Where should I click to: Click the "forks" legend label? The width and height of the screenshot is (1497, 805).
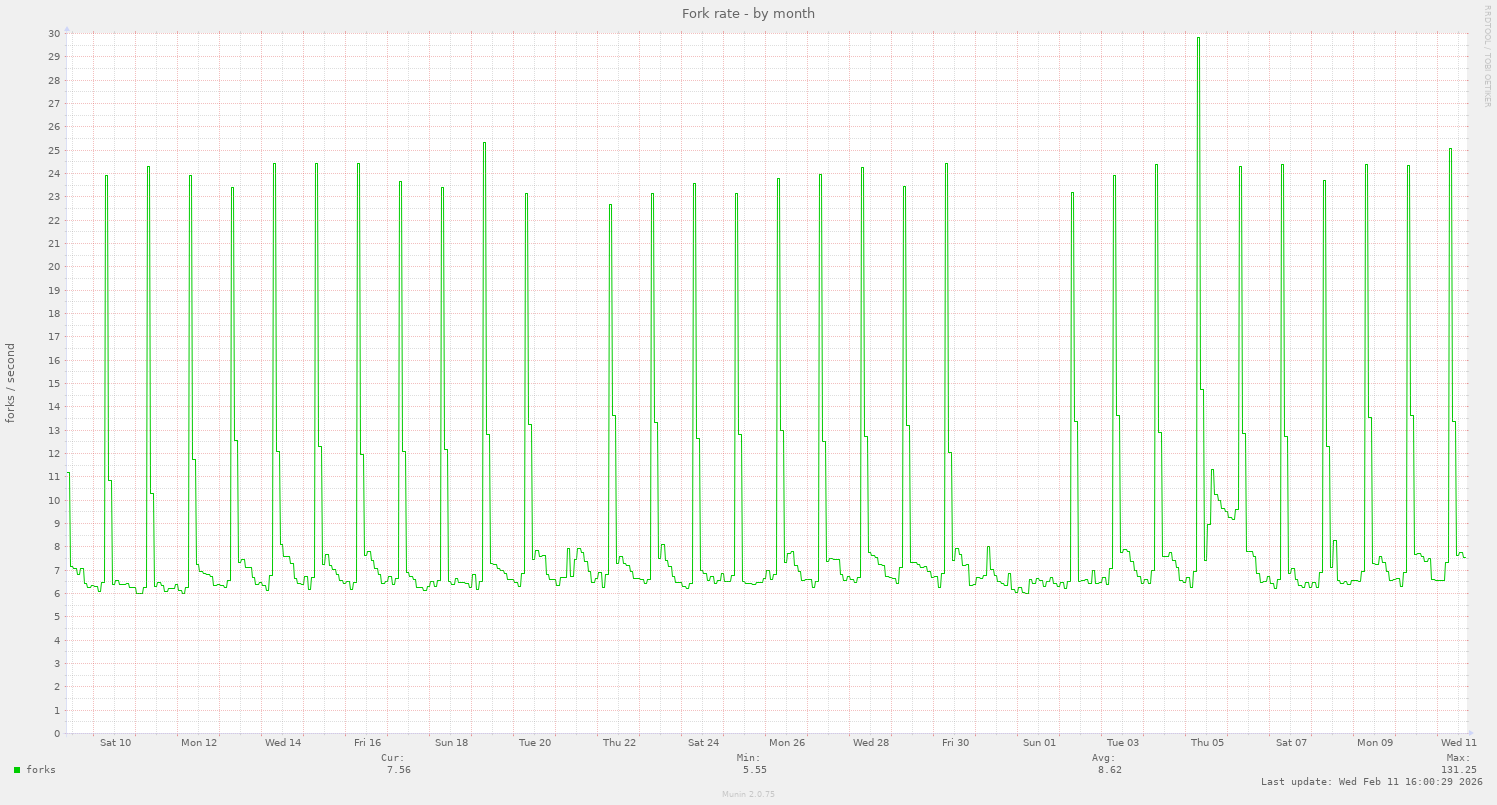[41, 770]
